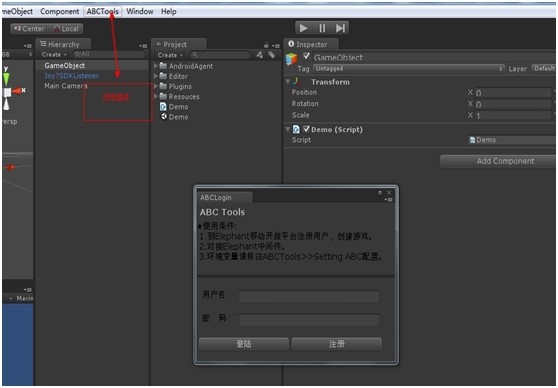558x388 pixels.
Task: Expand the AndroidAgent folder
Action: click(156, 66)
